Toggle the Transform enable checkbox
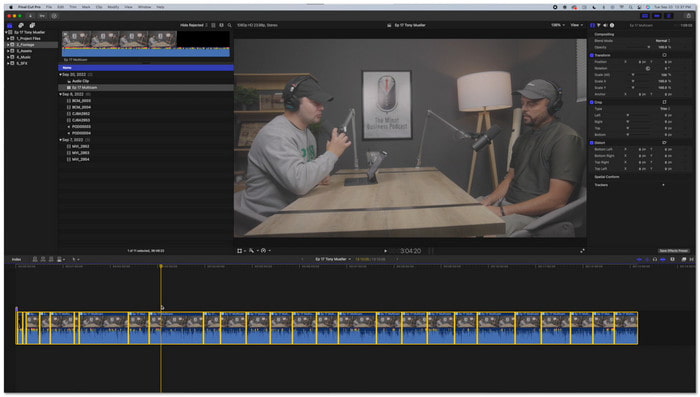Screen dimensions: 700x397 (x=592, y=55)
